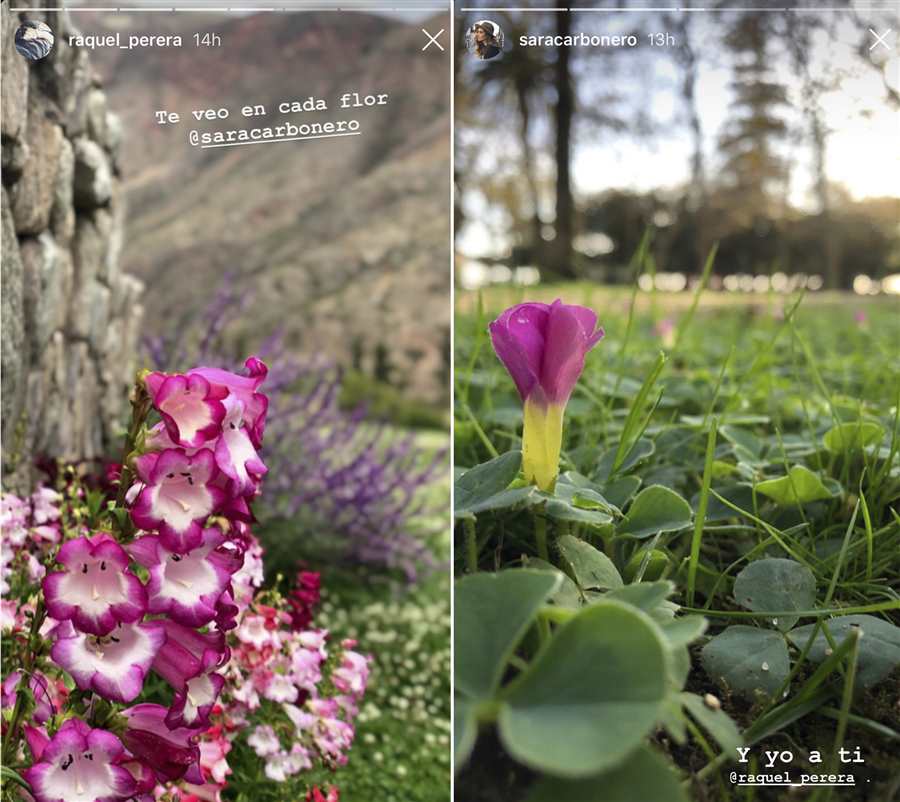The width and height of the screenshot is (900, 802).
Task: Click the 13h timestamp
Action: (x=661, y=40)
